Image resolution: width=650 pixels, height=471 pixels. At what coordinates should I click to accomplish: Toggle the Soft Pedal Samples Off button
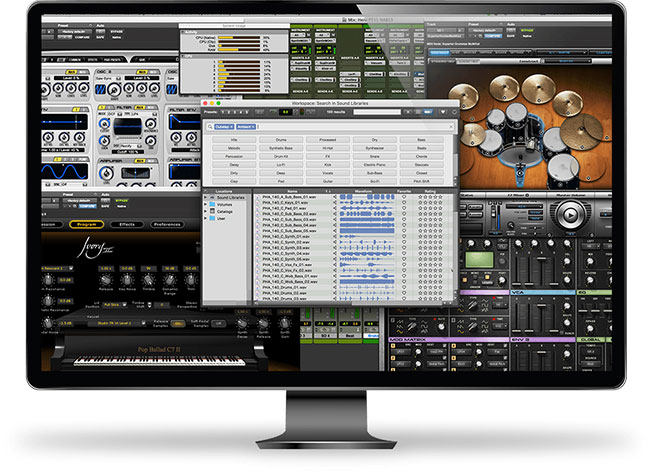click(x=218, y=323)
